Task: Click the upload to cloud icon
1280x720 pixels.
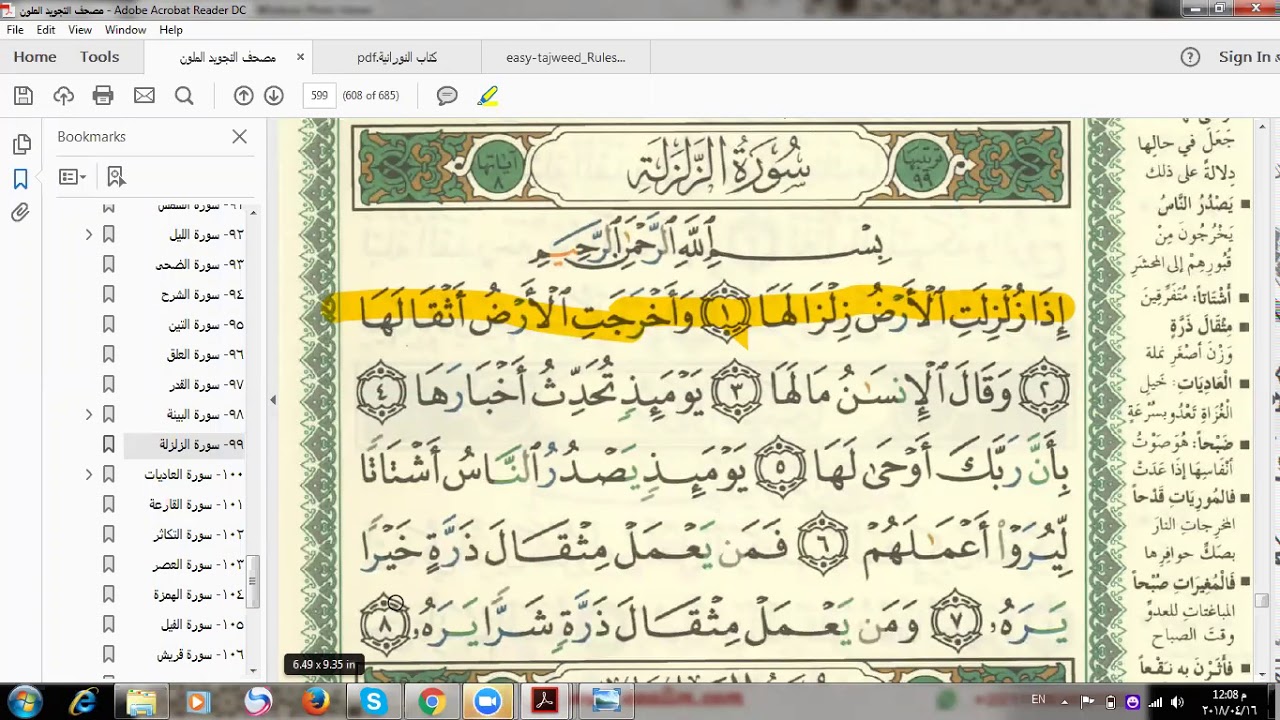Action: click(x=64, y=96)
